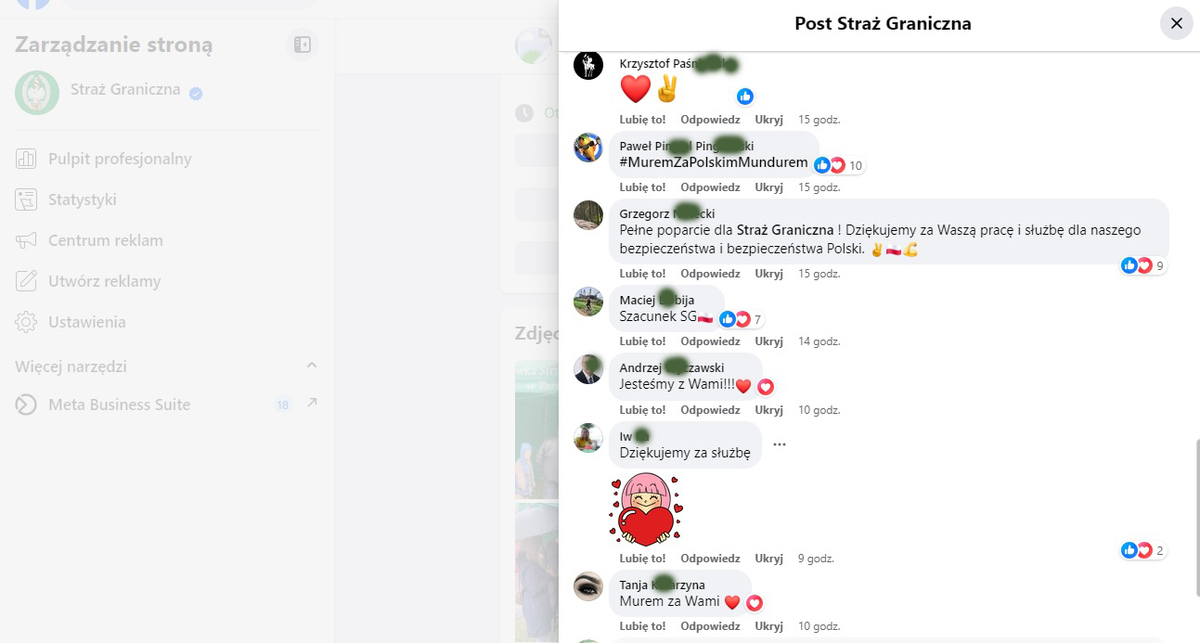This screenshot has height=643, width=1200.
Task: Click Ukryj under Szacunek SG comment
Action: tap(769, 341)
